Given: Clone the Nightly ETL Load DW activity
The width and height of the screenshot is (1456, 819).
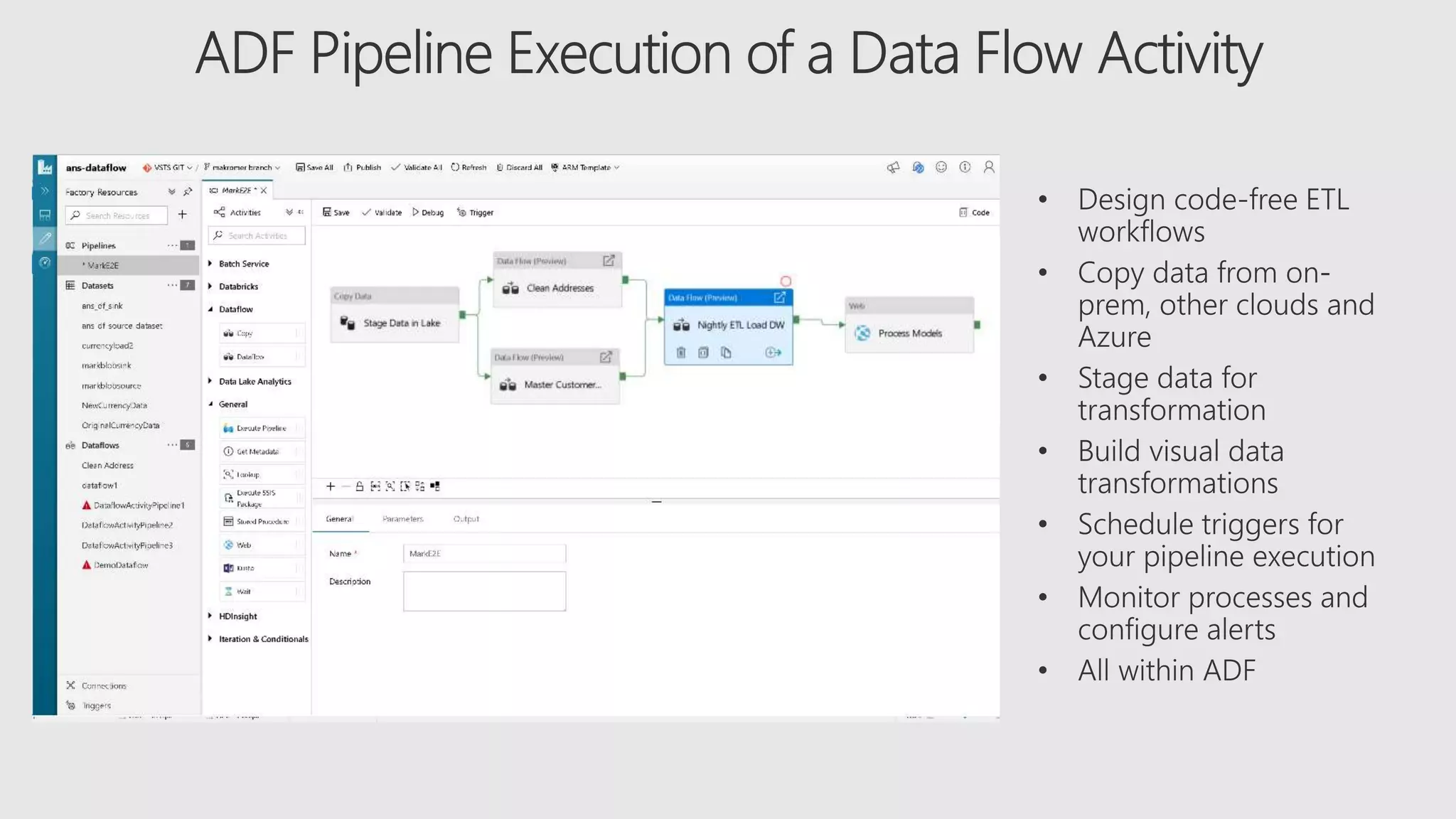Looking at the screenshot, I should 726,353.
